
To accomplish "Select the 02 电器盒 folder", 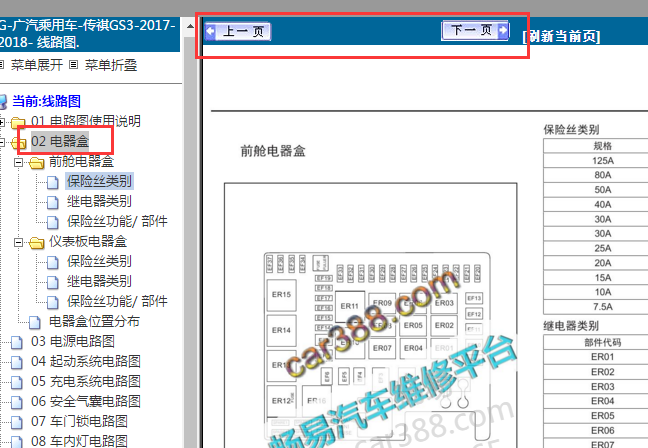I will point(60,141).
